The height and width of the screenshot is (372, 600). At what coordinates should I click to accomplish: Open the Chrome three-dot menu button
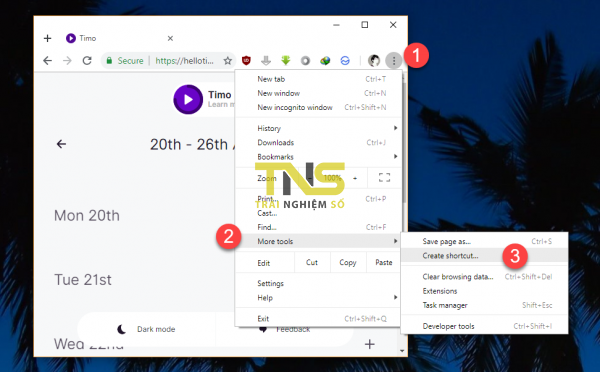[x=393, y=60]
